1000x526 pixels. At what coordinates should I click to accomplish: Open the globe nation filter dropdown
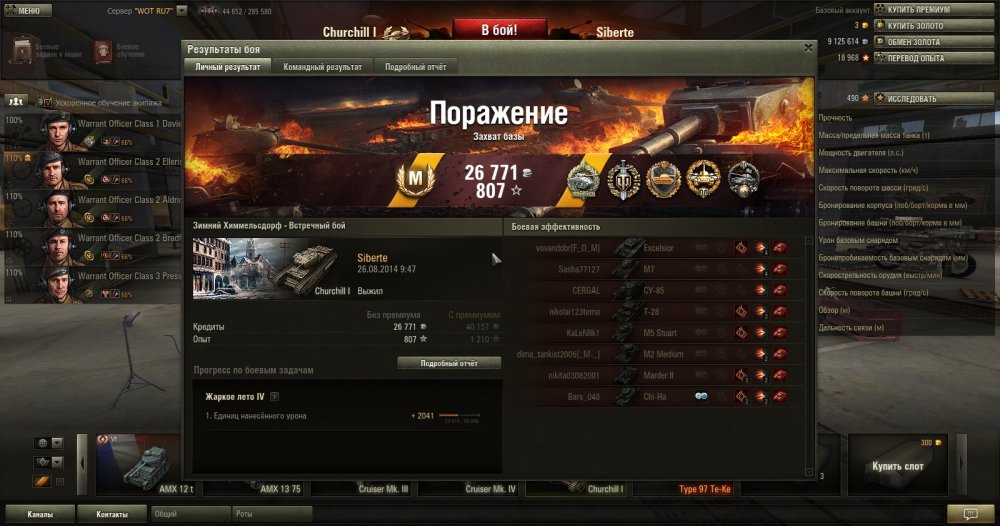(49, 443)
